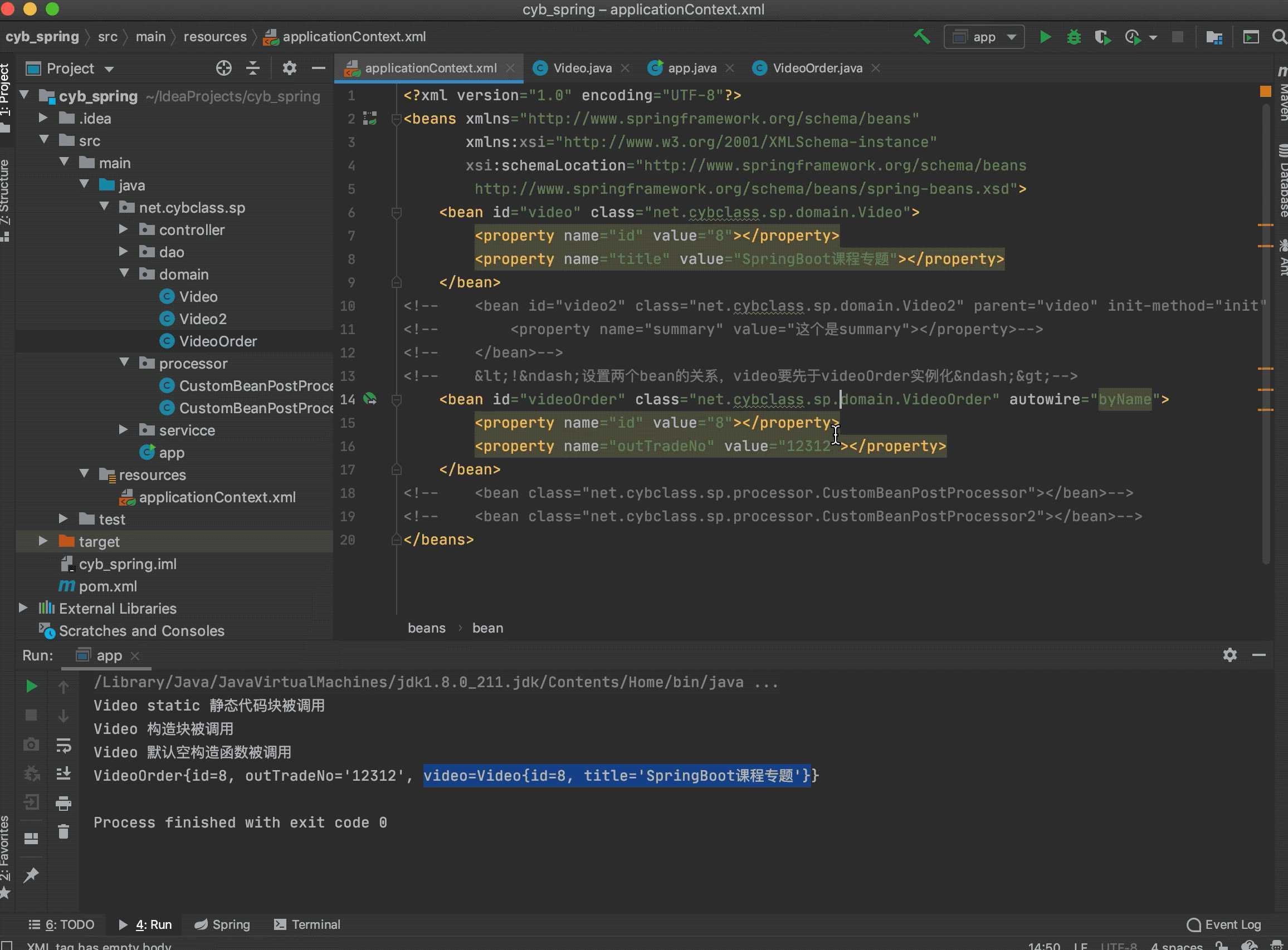1288x950 pixels.
Task: Collapse all in Project panel
Action: click(252, 68)
